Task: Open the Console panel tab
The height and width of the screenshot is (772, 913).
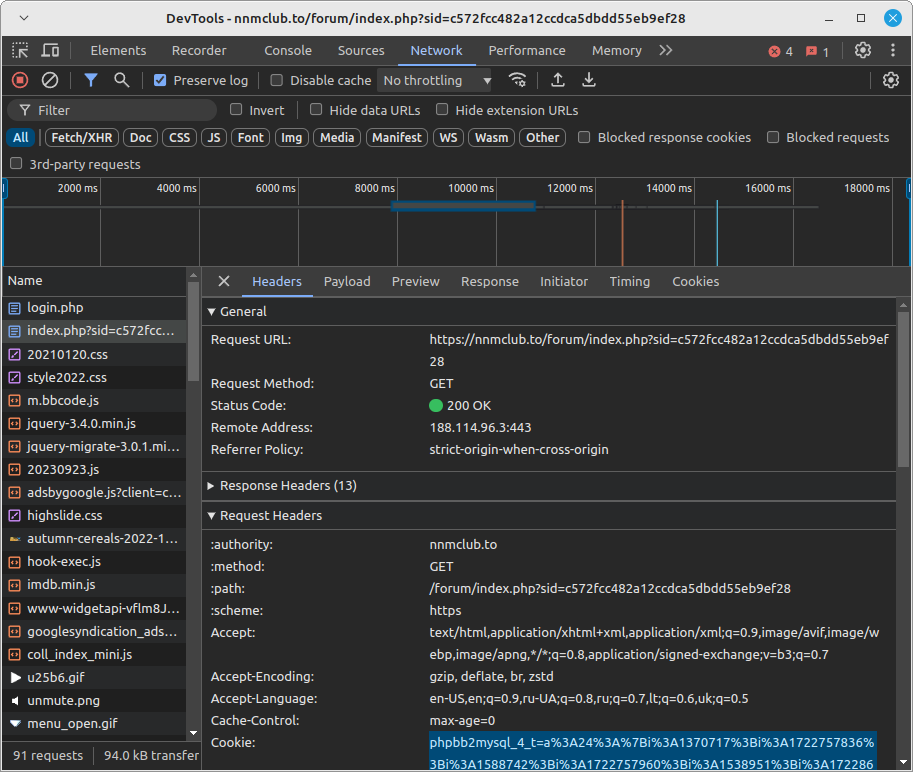Action: pyautogui.click(x=288, y=51)
